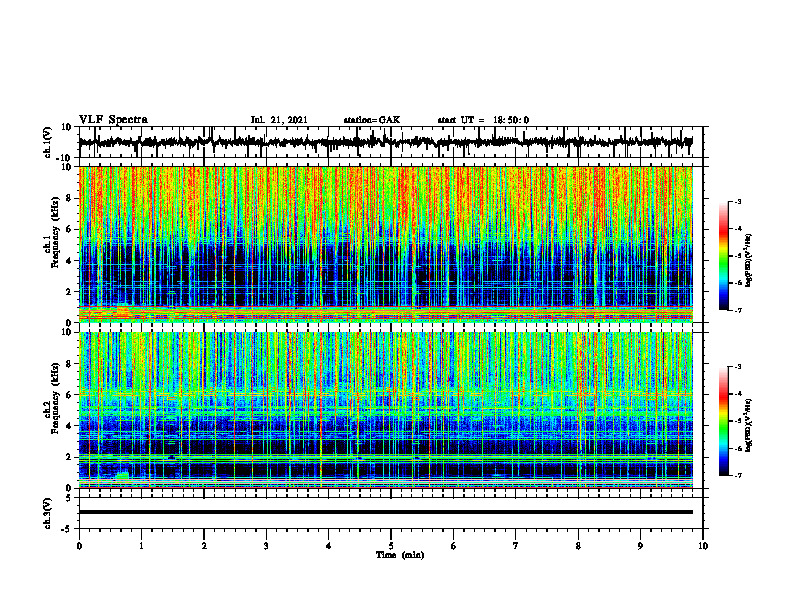
Task: Click the "VLF Spectra" plot title
Action: pos(113,119)
